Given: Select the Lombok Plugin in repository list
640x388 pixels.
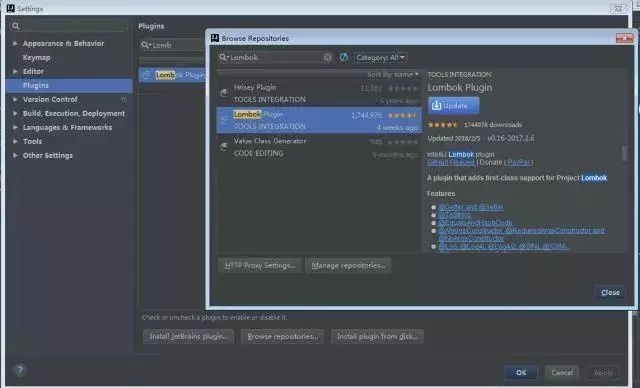Looking at the screenshot, I should click(x=319, y=120).
